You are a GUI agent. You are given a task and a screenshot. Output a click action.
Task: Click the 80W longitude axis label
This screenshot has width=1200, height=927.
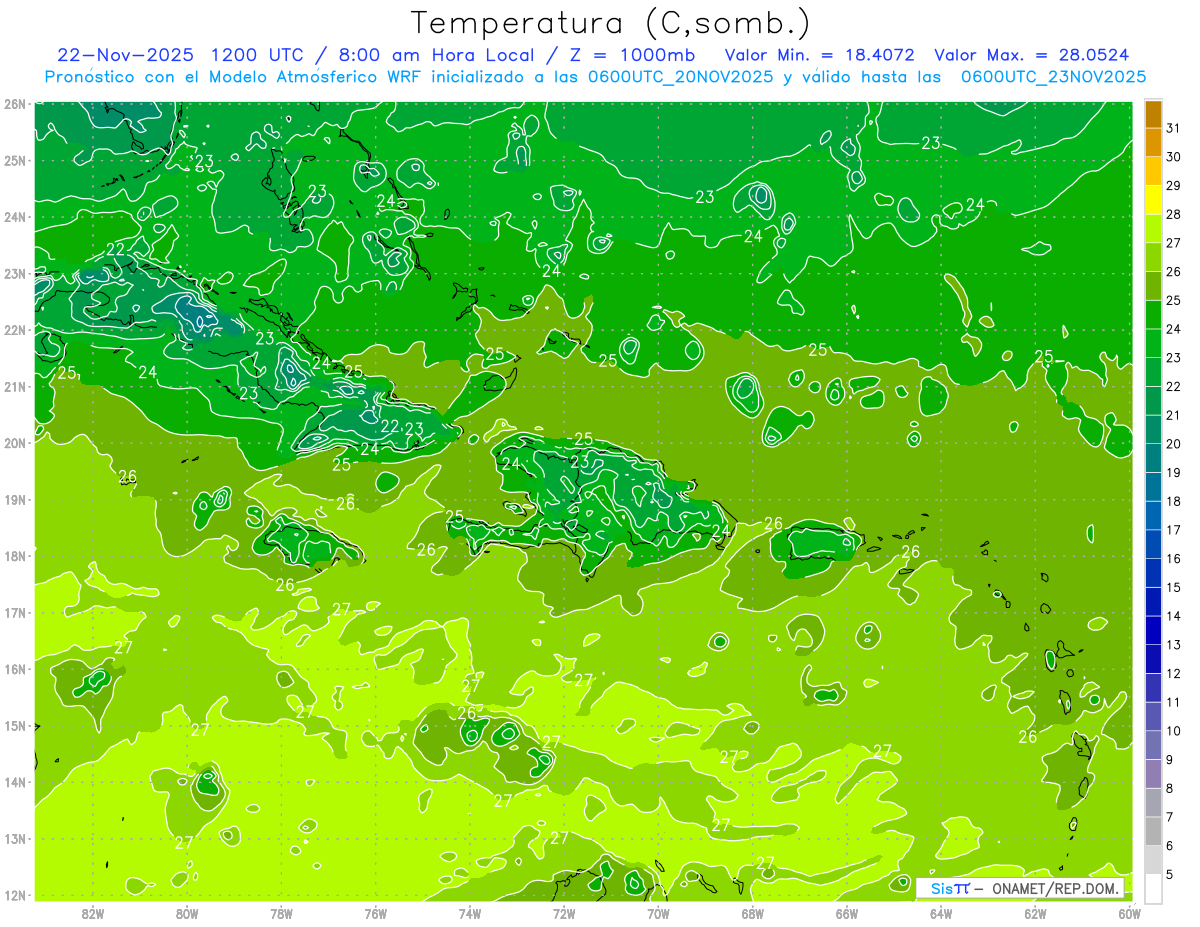tap(187, 913)
